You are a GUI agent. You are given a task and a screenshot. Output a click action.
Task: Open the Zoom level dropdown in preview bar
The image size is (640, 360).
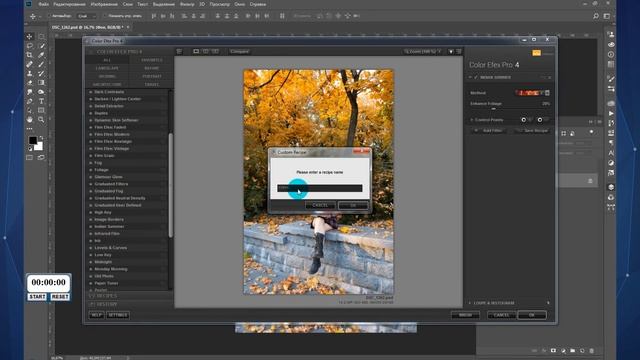[x=423, y=51]
